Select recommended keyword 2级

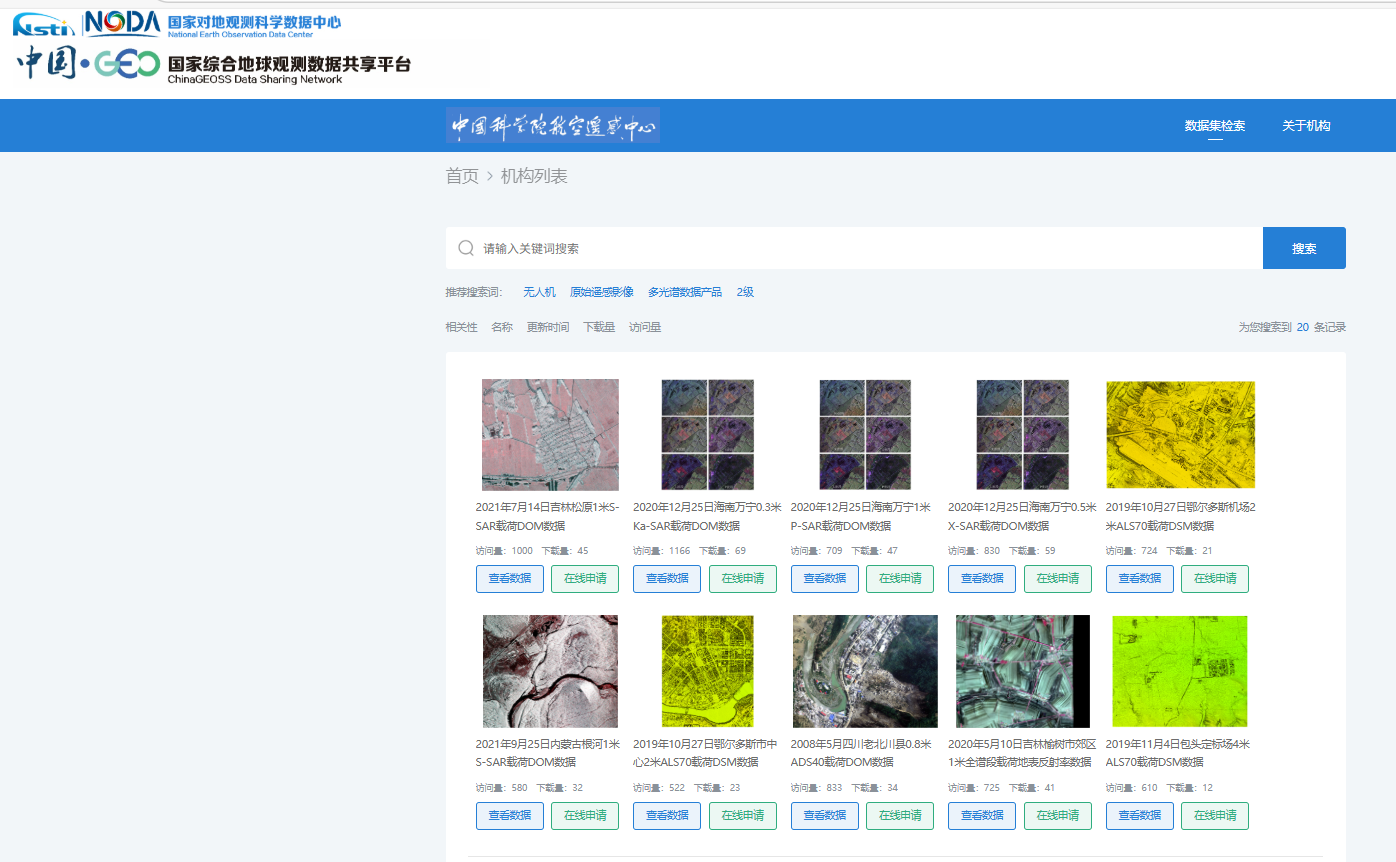click(x=744, y=291)
